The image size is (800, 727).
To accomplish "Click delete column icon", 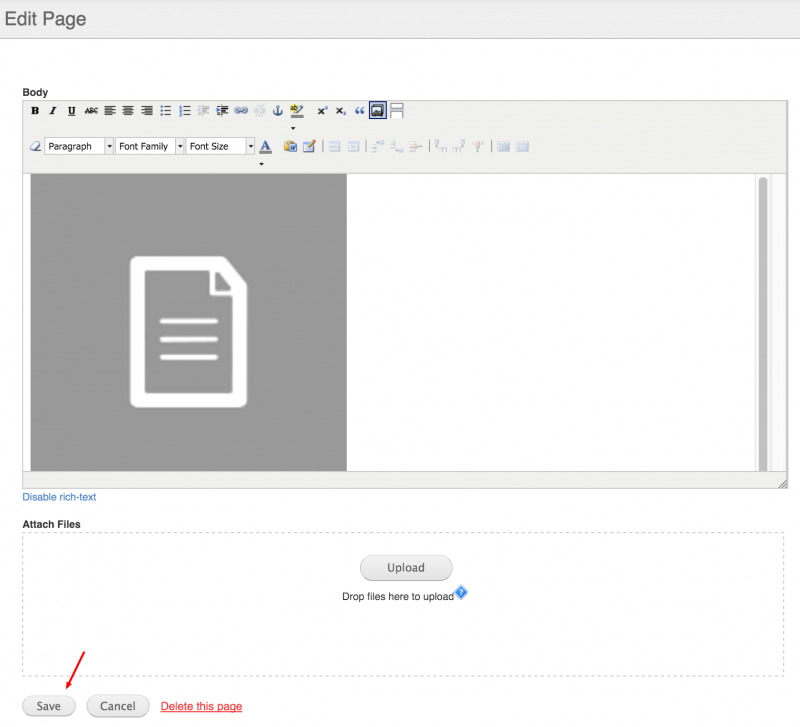I will pos(478,147).
